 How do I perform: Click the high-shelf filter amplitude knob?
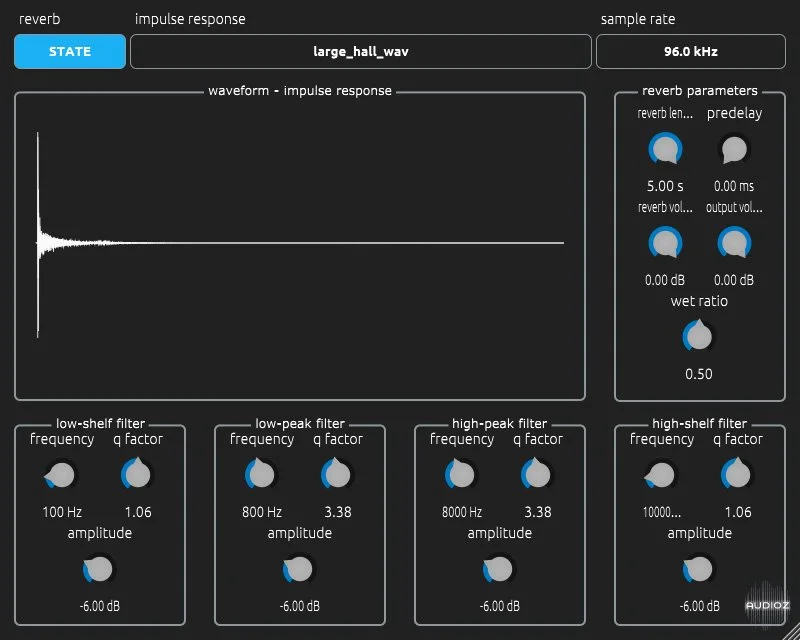699,569
